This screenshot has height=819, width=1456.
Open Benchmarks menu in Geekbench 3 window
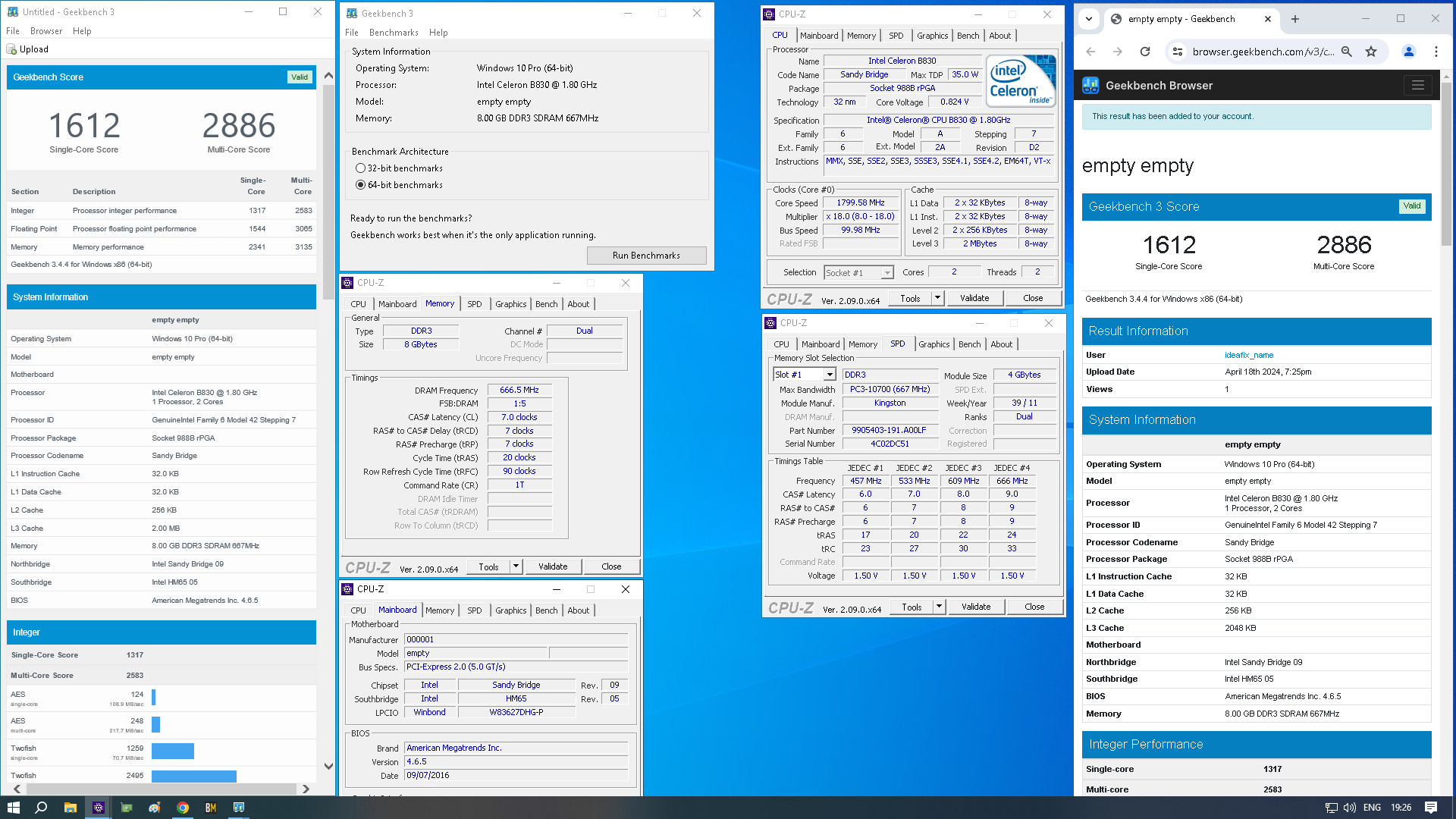394,33
